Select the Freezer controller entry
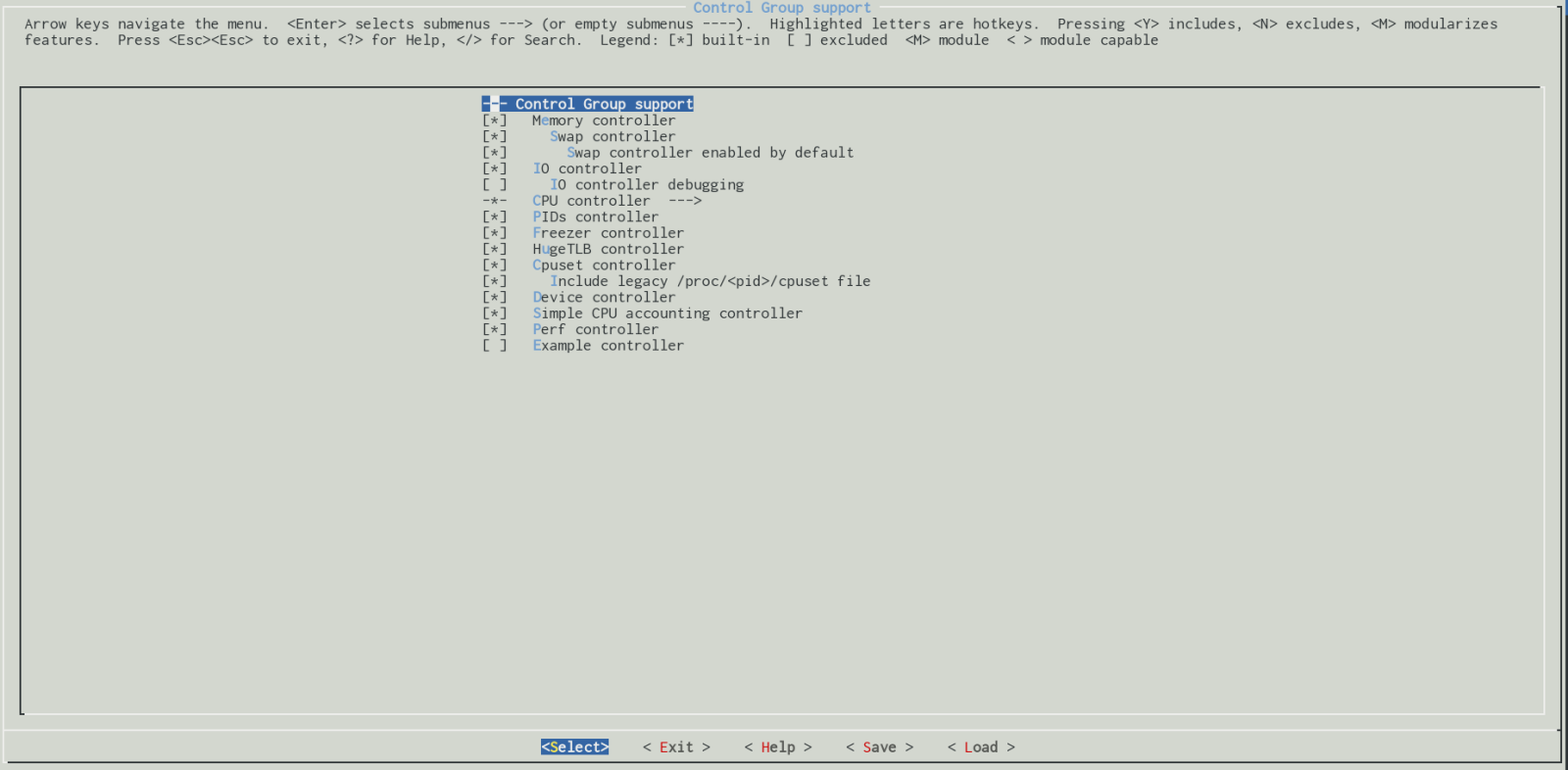 pyautogui.click(x=608, y=233)
